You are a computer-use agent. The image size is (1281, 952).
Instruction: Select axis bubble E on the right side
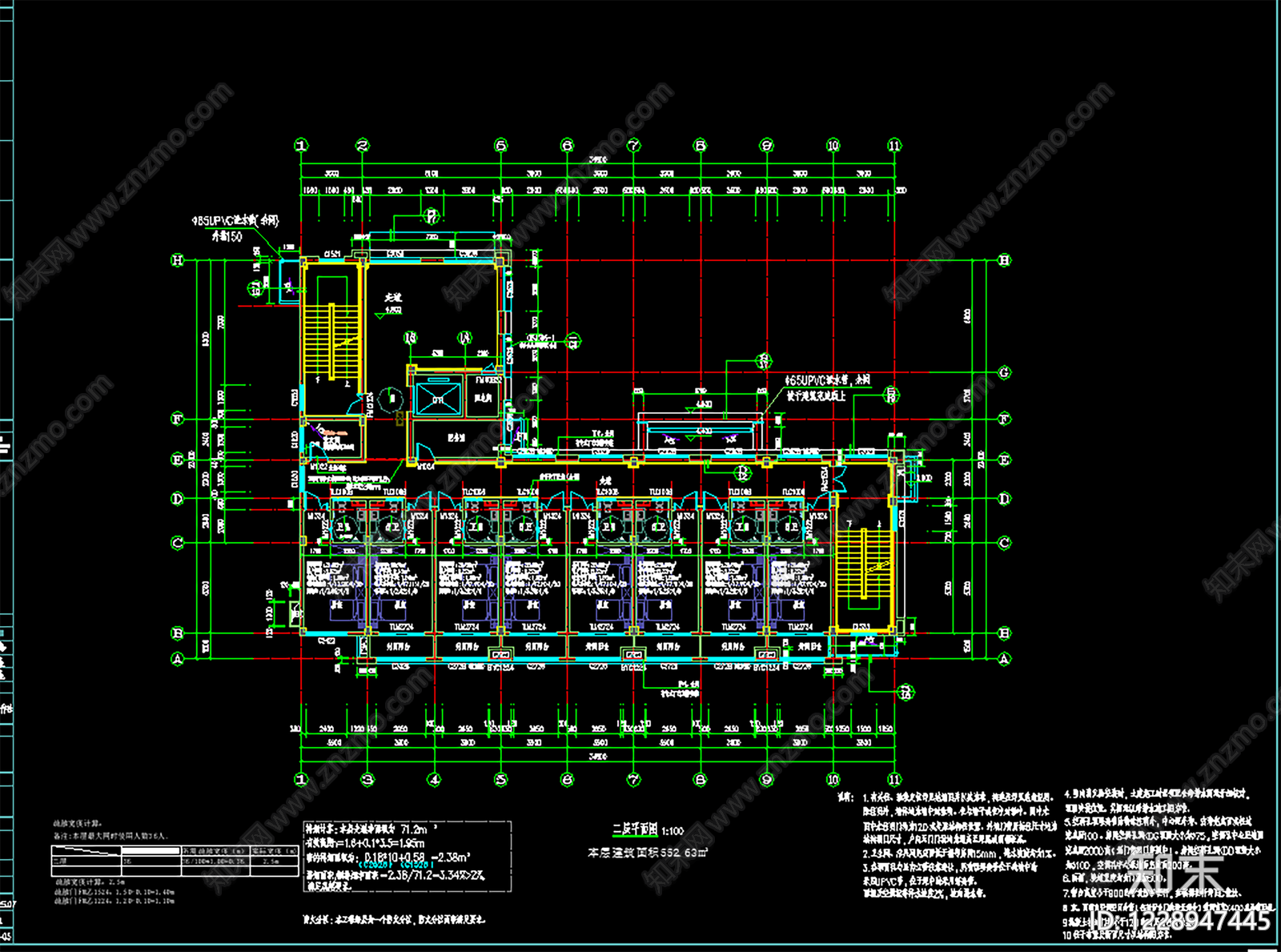click(x=1005, y=460)
